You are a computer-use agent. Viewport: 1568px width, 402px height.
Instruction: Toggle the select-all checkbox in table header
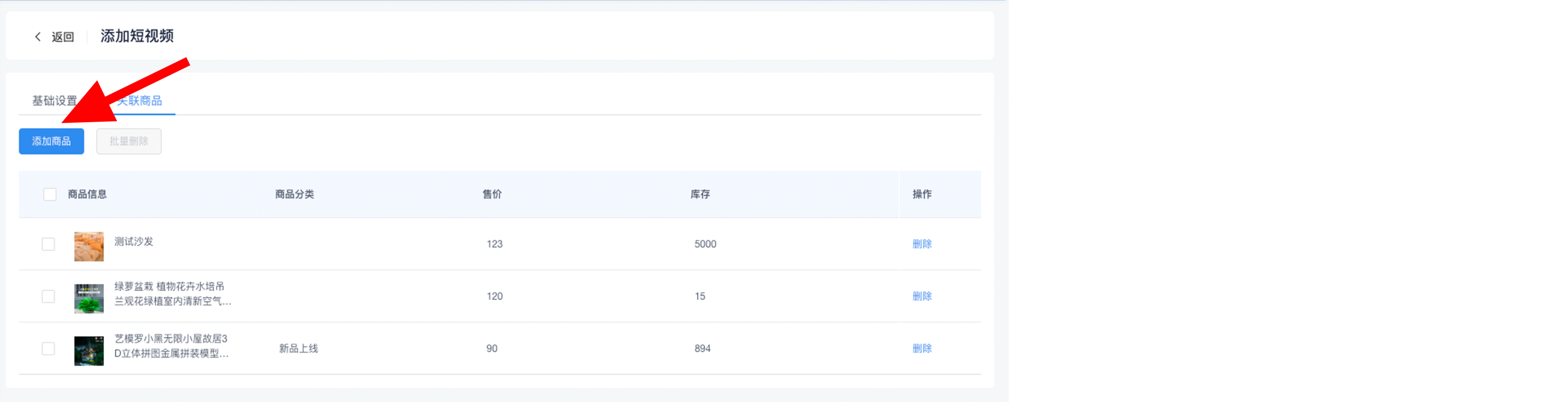(x=50, y=194)
